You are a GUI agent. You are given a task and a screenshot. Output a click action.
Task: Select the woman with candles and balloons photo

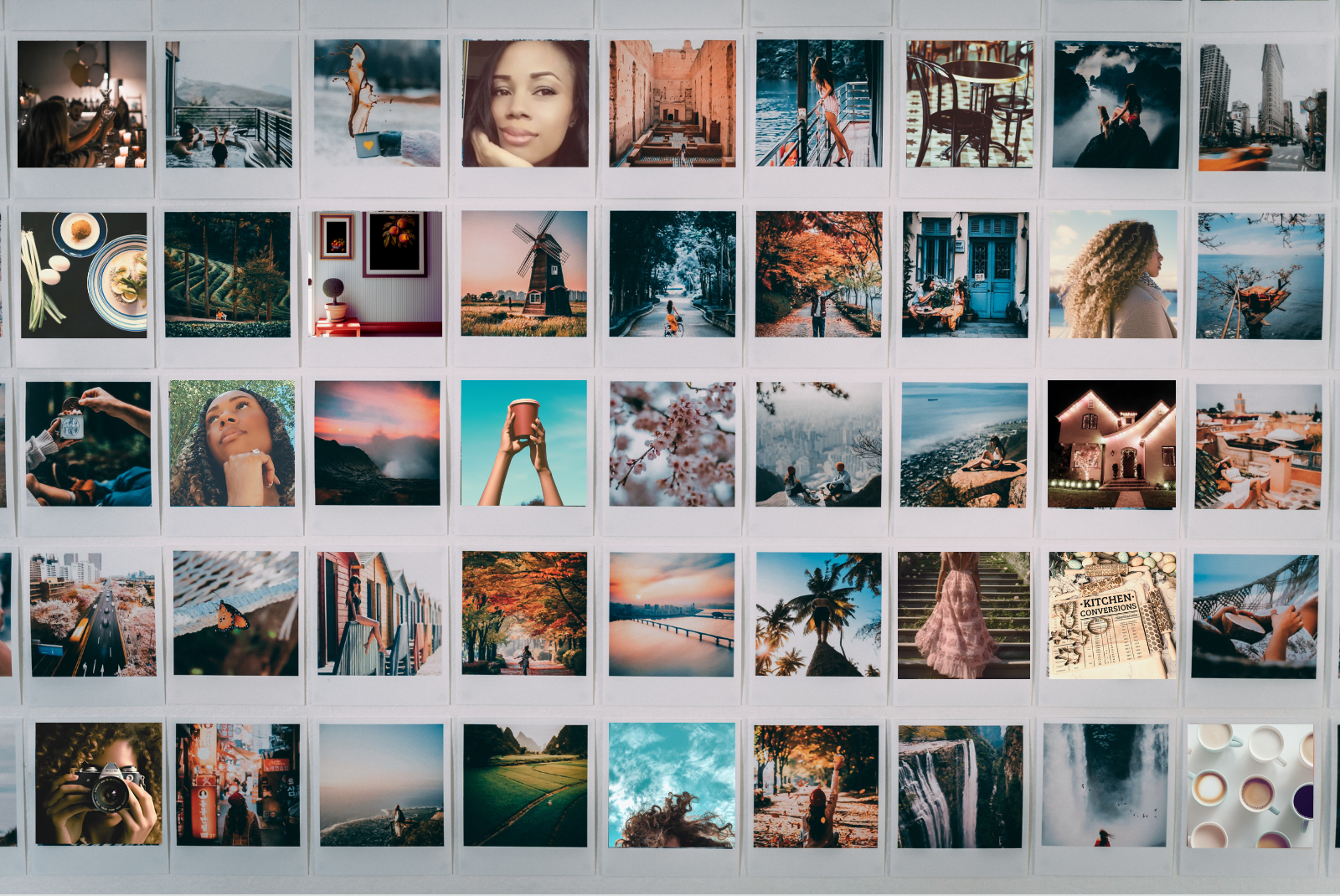[82, 104]
